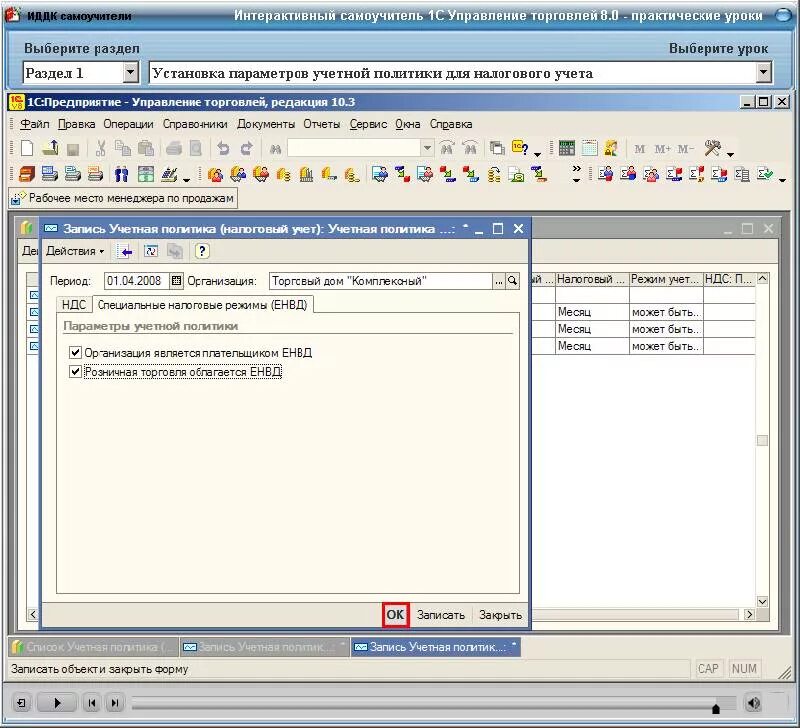
Task: Open the Справочники menu
Action: tap(195, 124)
